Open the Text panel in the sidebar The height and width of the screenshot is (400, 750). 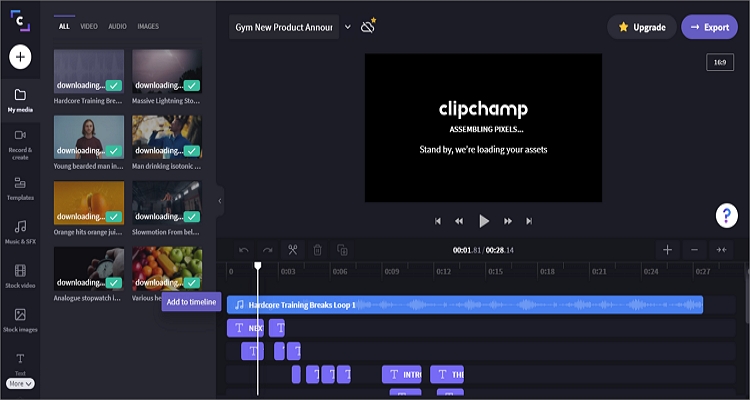tap(20, 364)
